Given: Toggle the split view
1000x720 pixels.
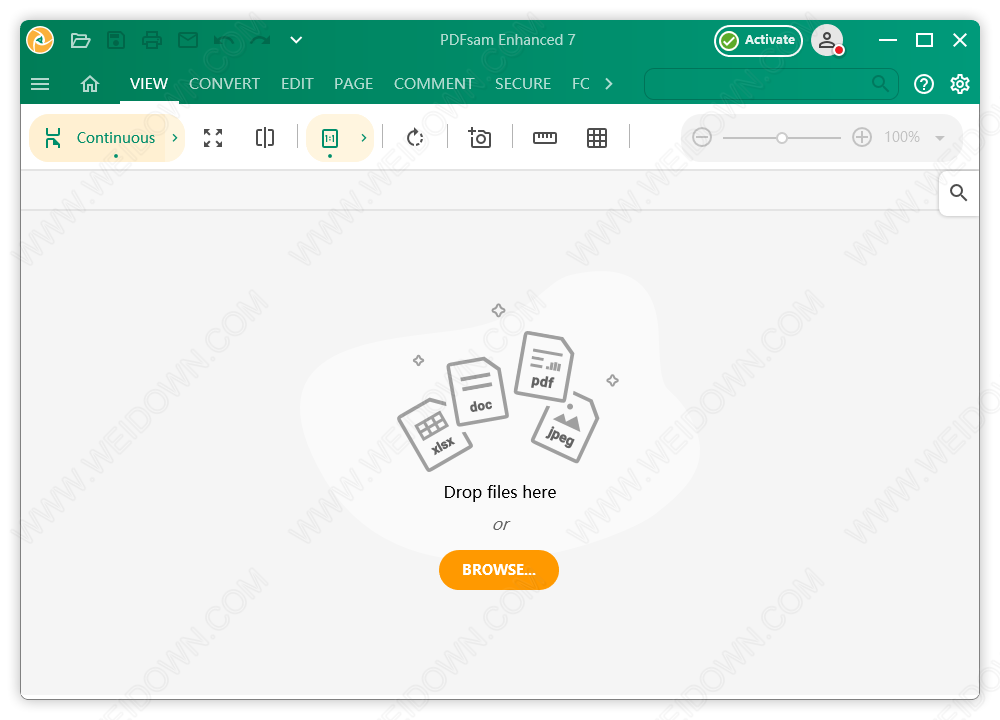Looking at the screenshot, I should point(265,138).
